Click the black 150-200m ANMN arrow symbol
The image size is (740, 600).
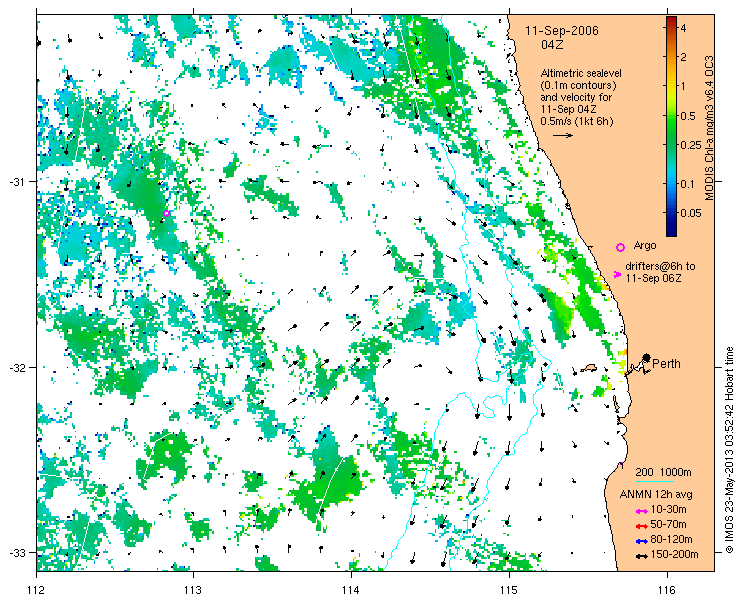click(641, 556)
